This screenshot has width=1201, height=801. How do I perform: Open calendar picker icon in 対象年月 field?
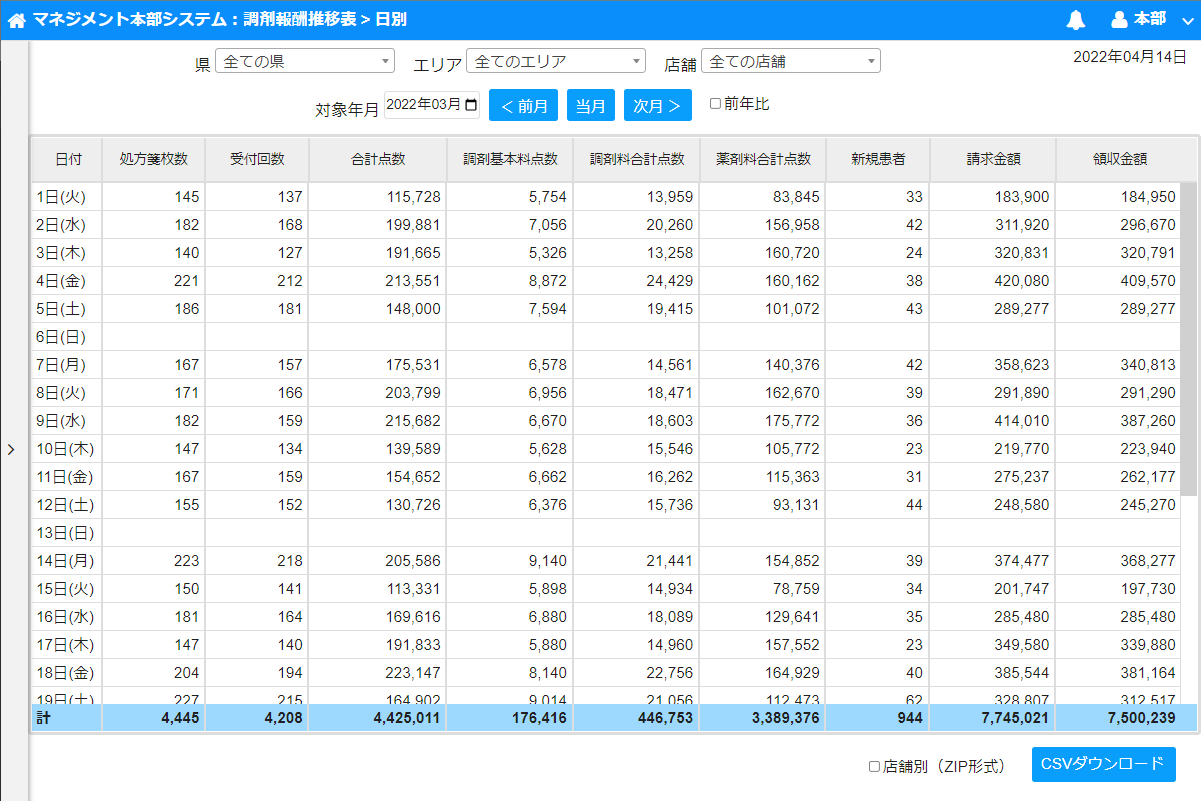click(x=471, y=105)
